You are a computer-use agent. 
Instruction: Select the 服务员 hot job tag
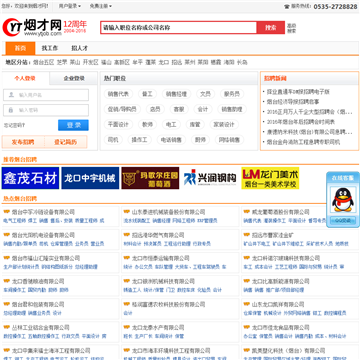tap(232, 94)
